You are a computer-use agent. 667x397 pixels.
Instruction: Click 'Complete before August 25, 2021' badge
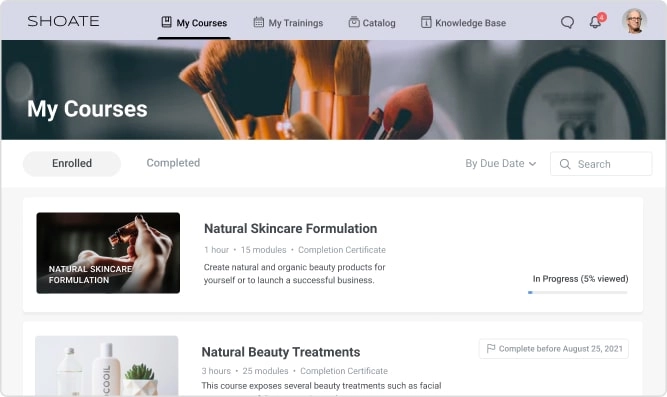(553, 349)
